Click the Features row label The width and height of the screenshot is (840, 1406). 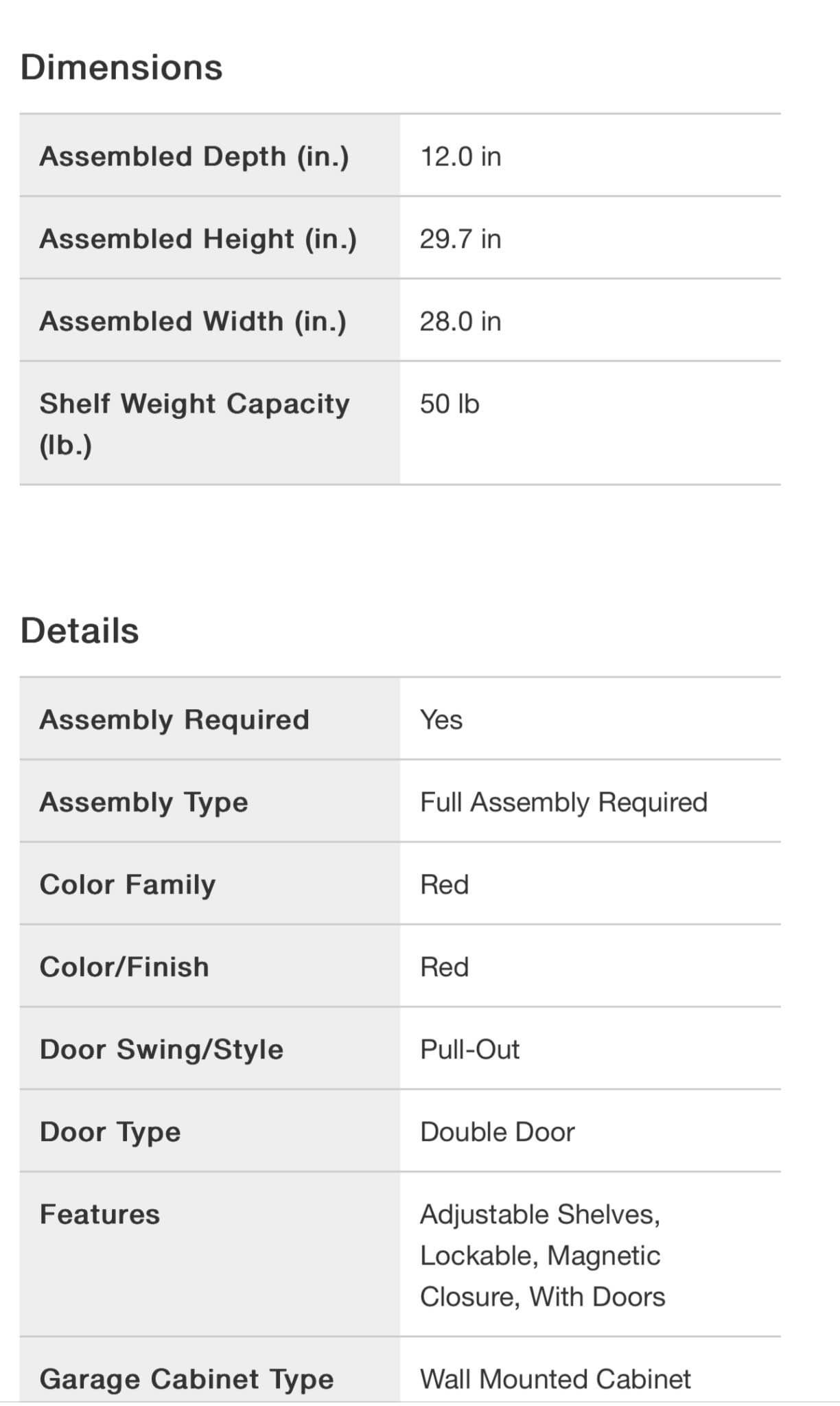click(x=100, y=1214)
